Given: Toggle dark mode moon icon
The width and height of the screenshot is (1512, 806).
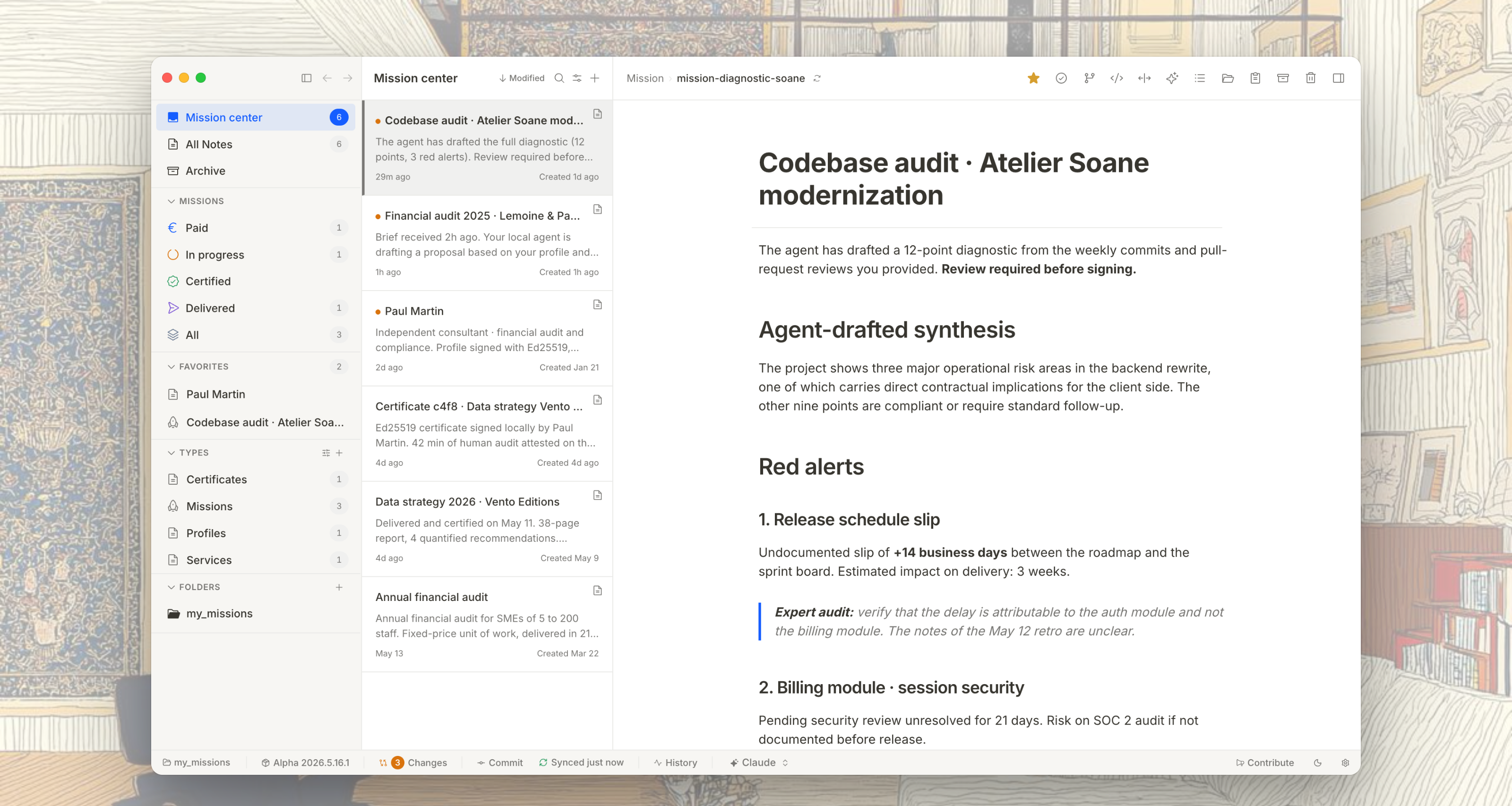Looking at the screenshot, I should click(x=1318, y=763).
